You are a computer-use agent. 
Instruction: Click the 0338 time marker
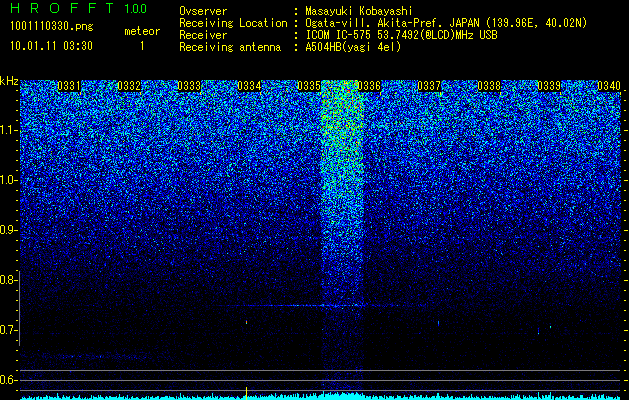(489, 86)
